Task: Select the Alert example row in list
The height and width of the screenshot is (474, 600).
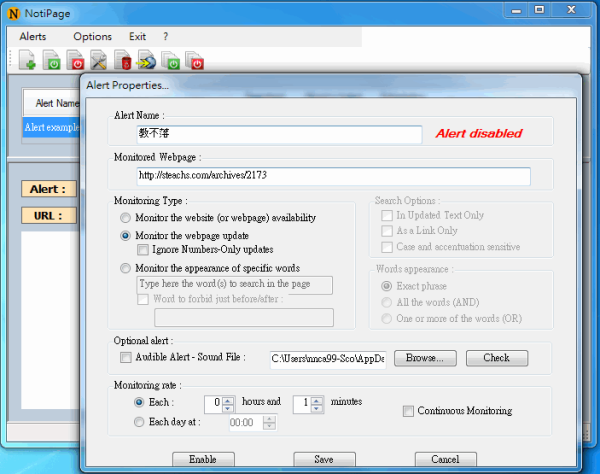Action: (x=52, y=127)
